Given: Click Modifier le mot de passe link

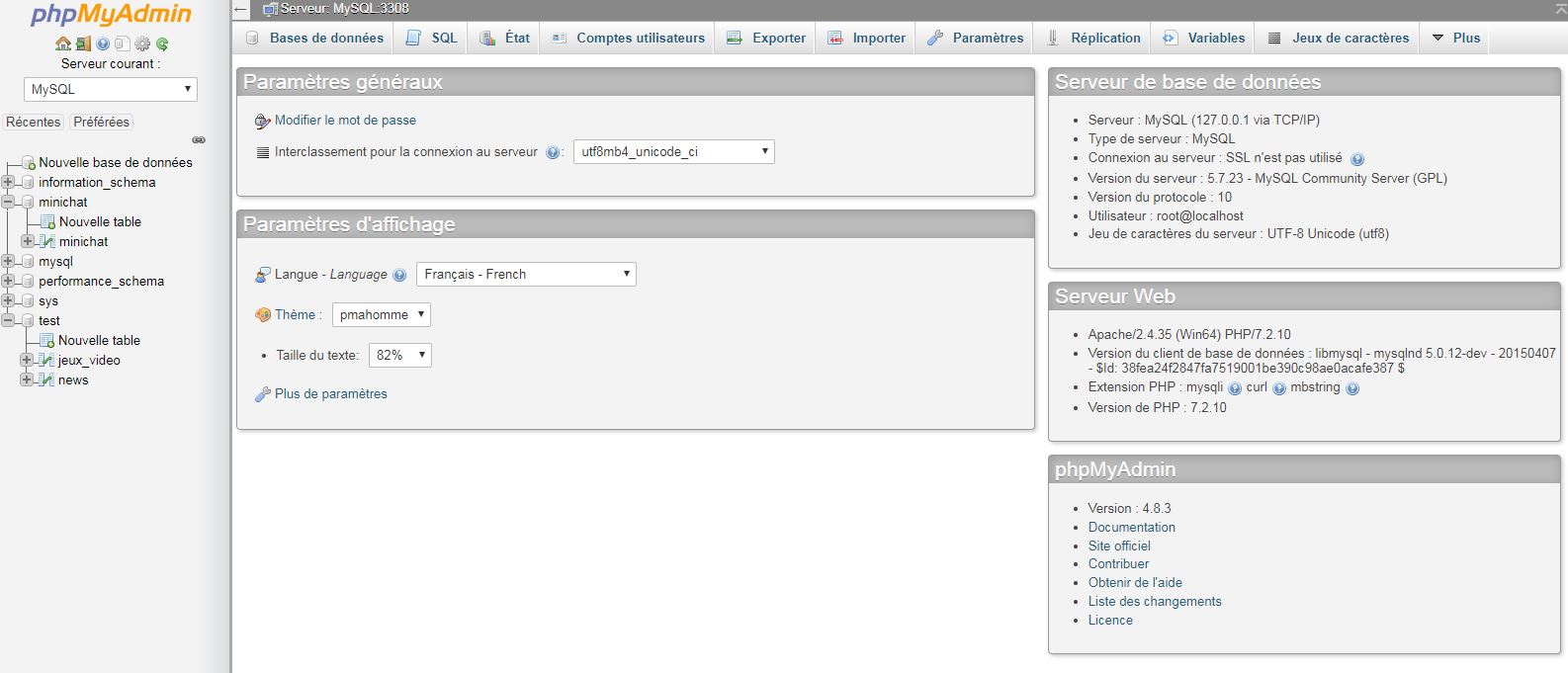Looking at the screenshot, I should click(x=345, y=121).
